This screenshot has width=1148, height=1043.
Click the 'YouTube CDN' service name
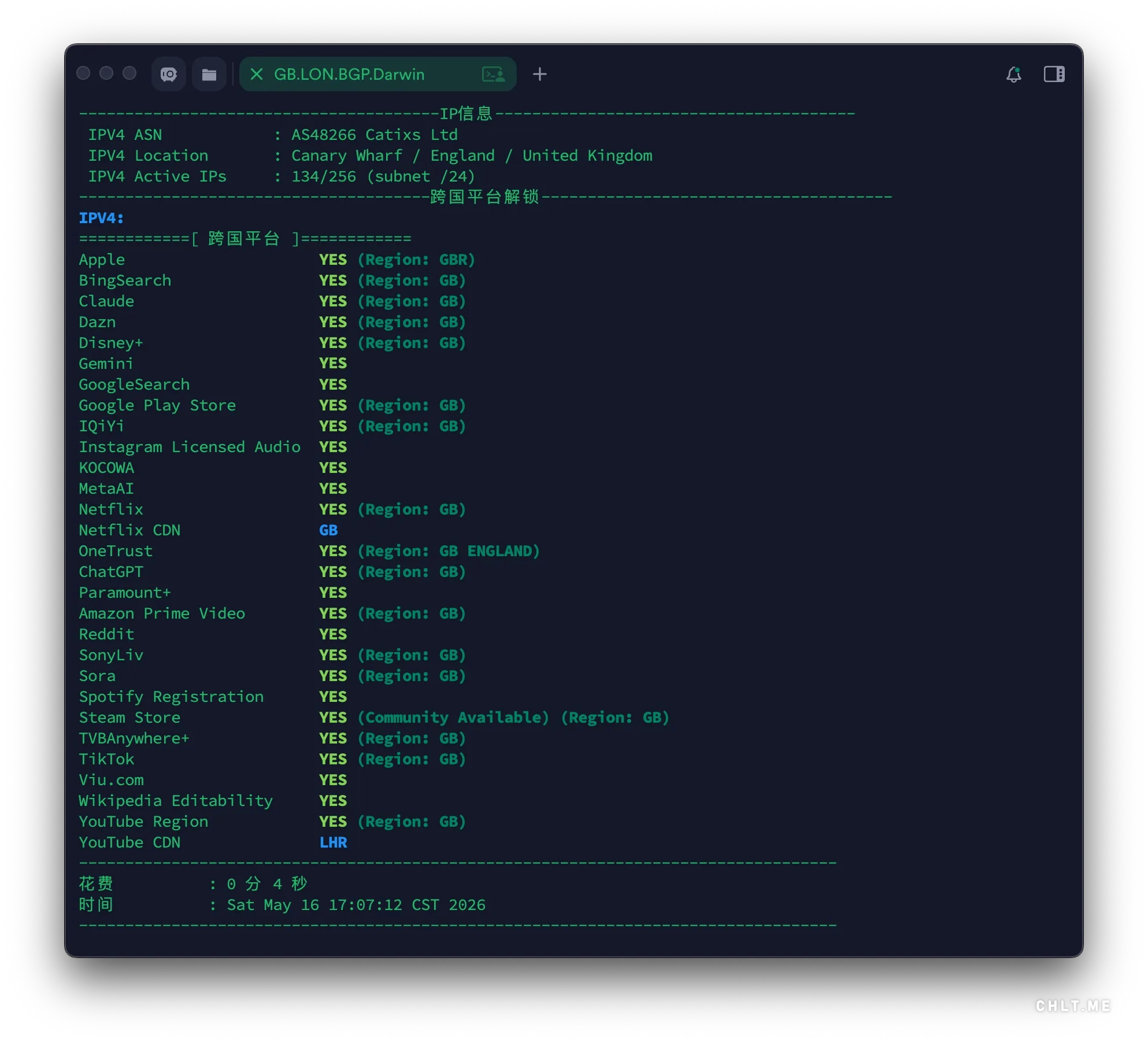point(129,842)
